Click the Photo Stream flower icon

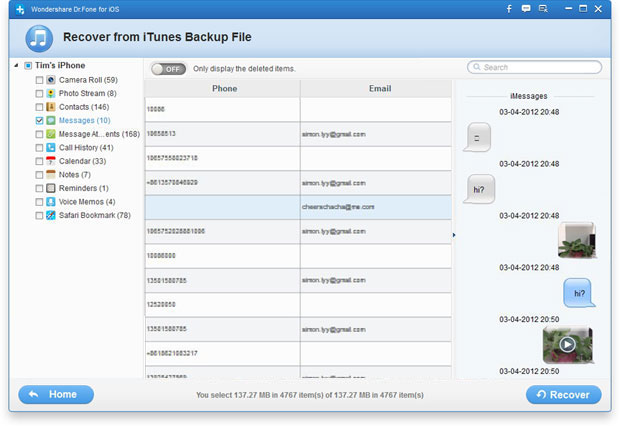[51, 93]
